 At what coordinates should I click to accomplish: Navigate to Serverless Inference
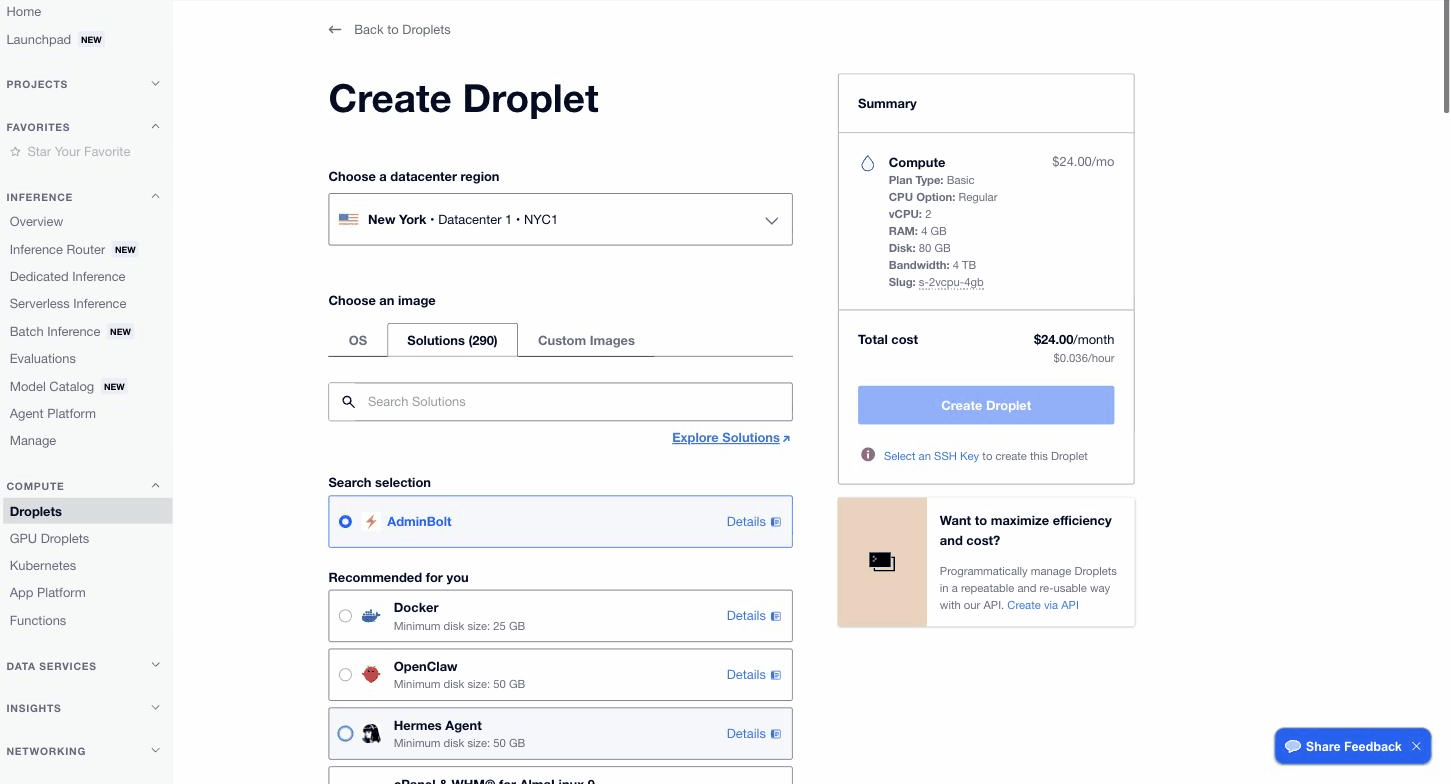click(68, 304)
